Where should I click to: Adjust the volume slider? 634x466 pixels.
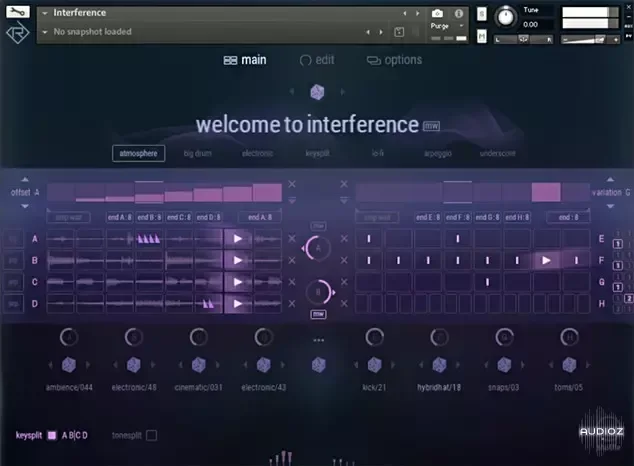point(590,39)
